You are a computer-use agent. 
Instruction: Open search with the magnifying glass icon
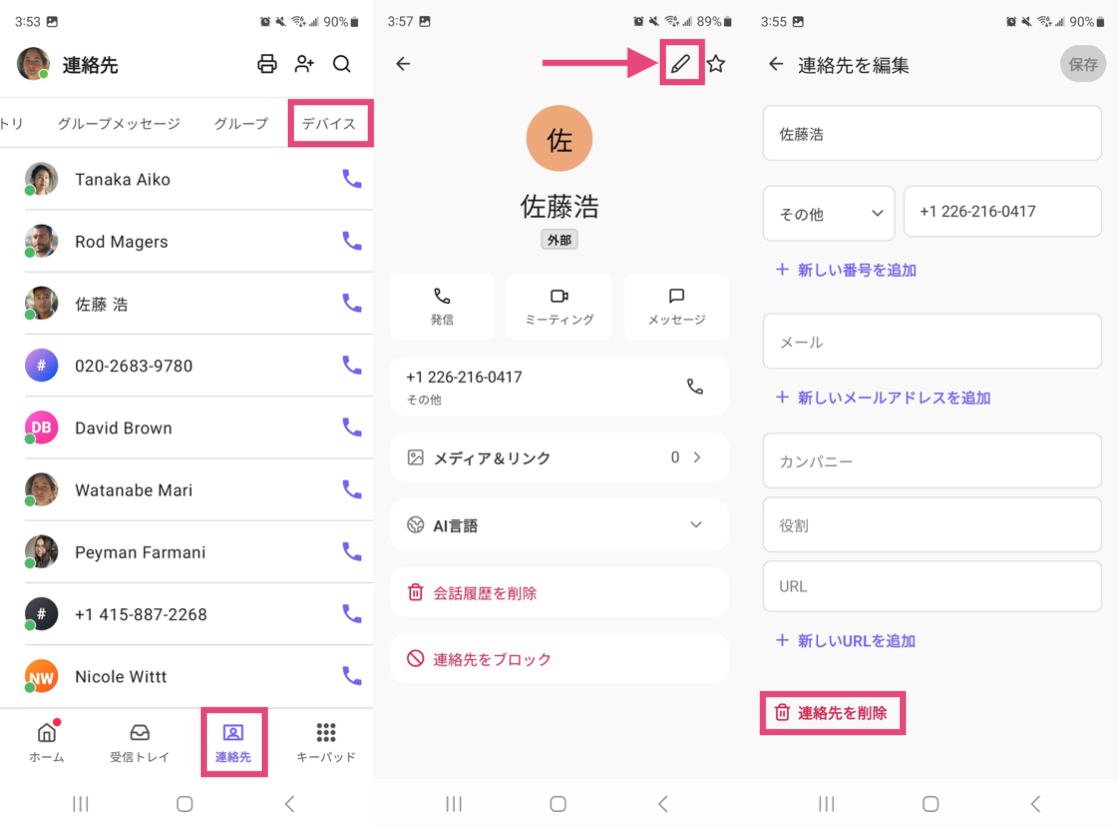click(342, 64)
